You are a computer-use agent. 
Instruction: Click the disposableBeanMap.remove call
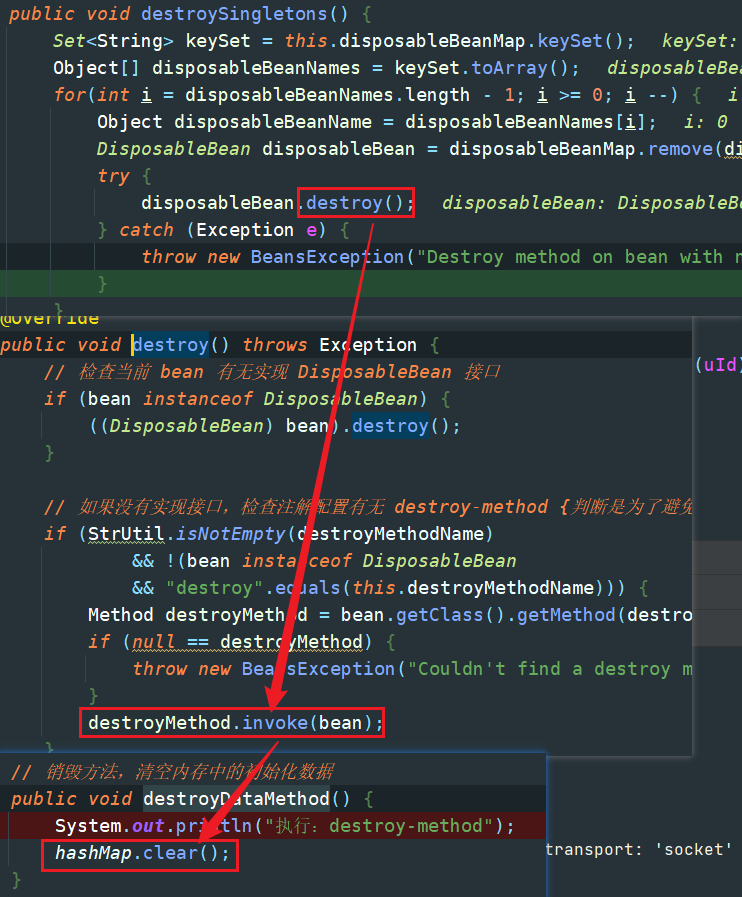tap(594, 149)
